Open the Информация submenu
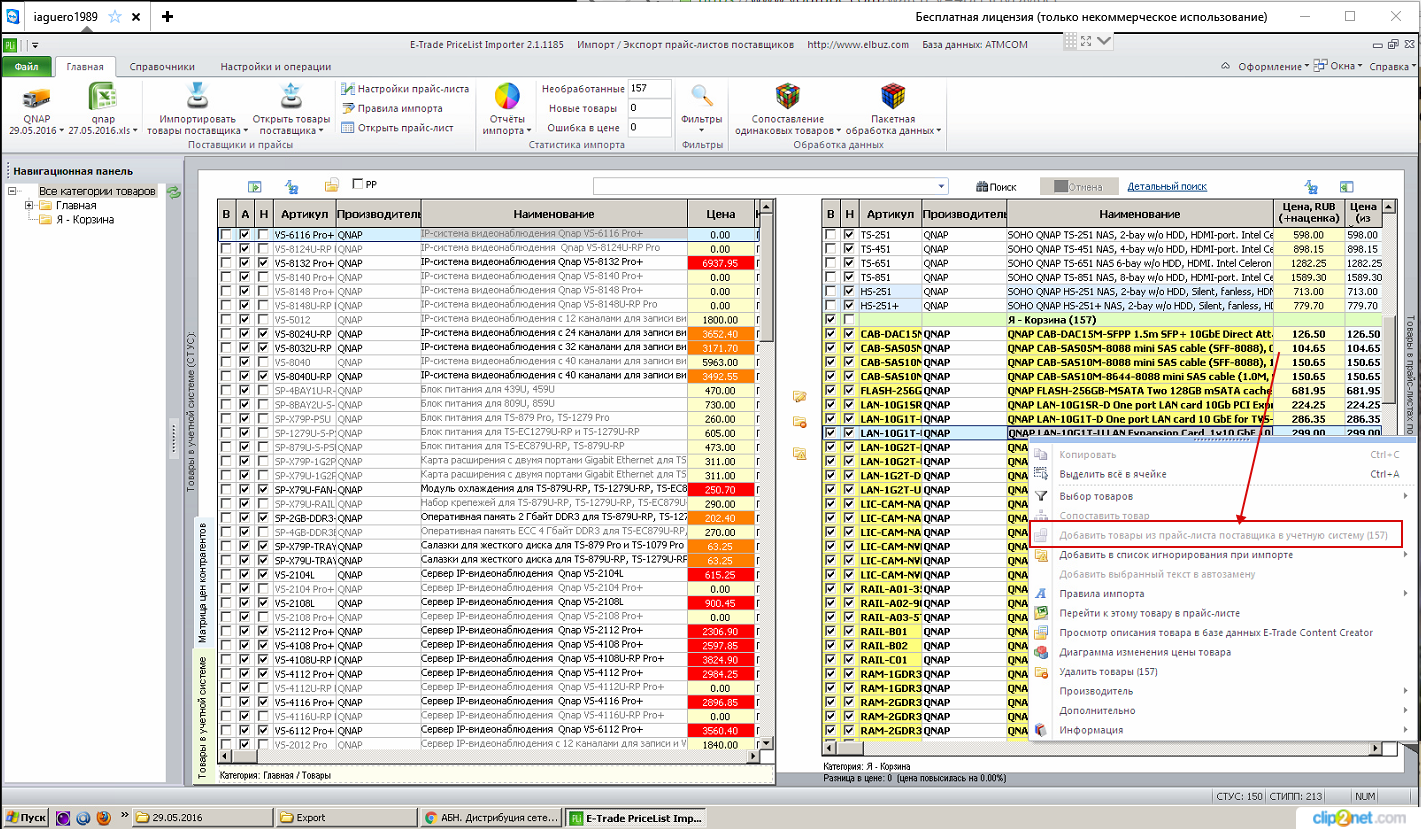Viewport: 1421px width, 829px height. click(x=1220, y=730)
